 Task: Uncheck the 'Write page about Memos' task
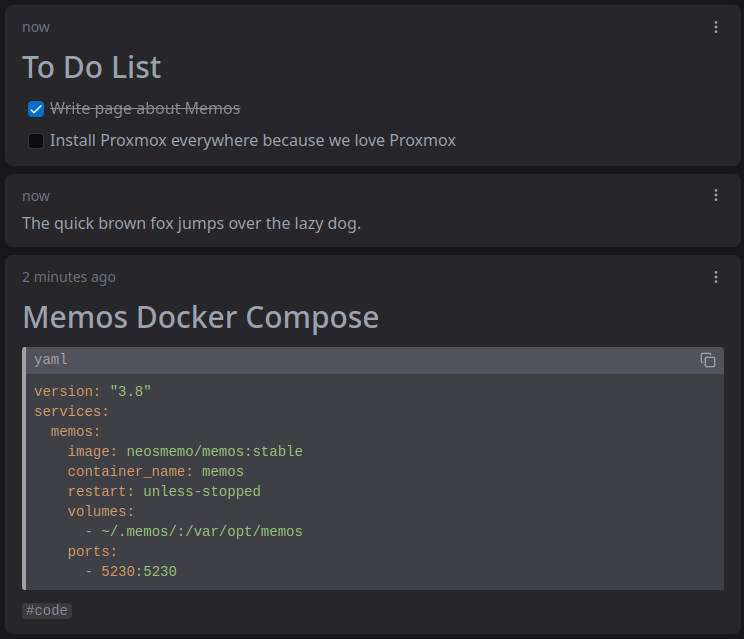point(36,109)
